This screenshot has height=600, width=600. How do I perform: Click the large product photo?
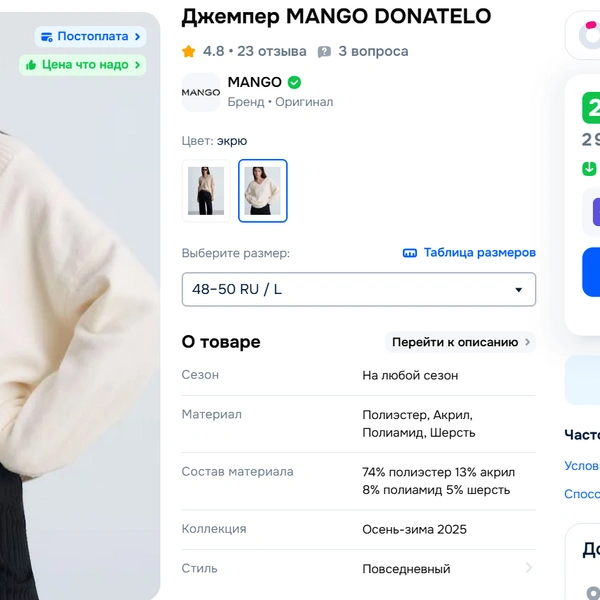80,330
